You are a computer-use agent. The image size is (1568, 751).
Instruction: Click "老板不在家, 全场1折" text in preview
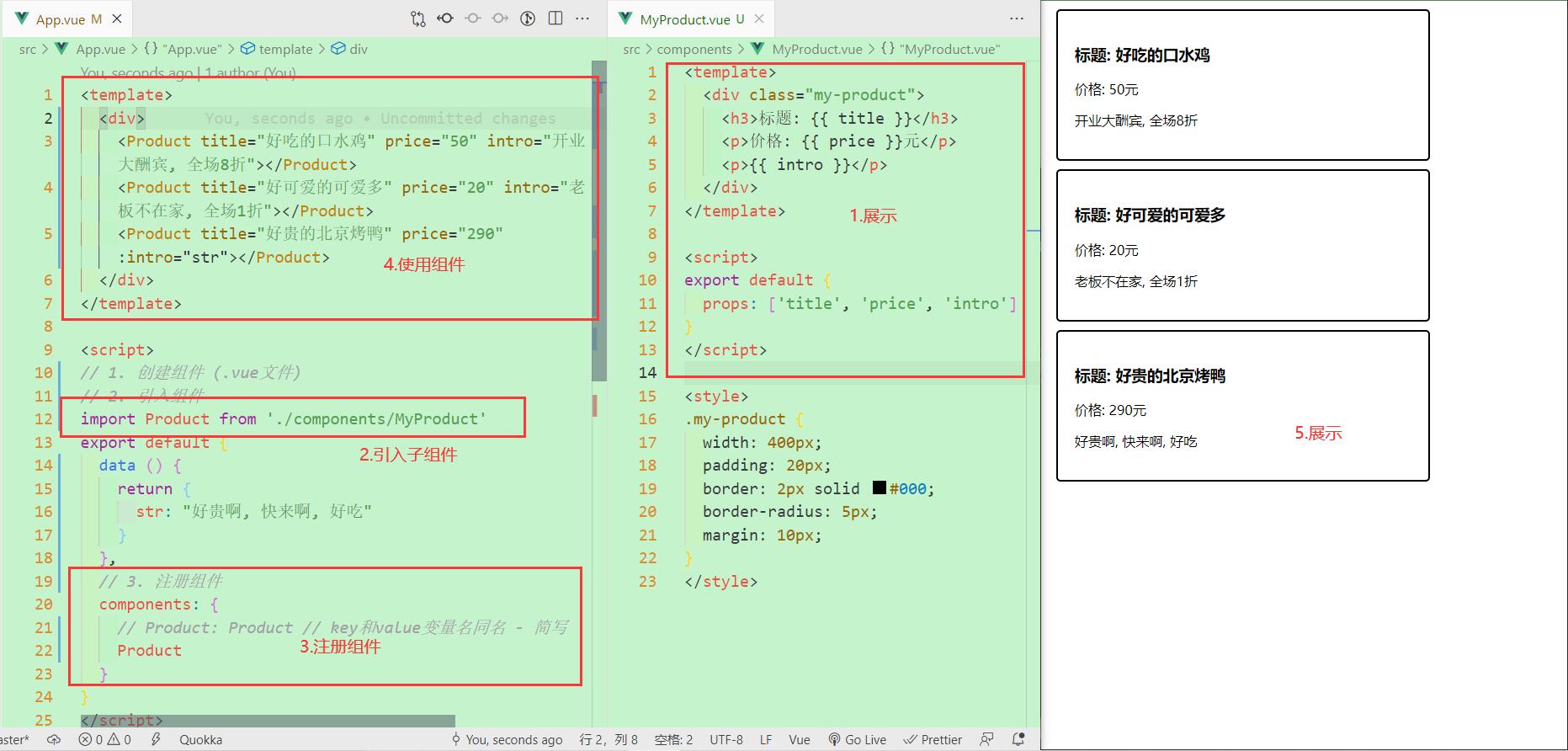1135,281
